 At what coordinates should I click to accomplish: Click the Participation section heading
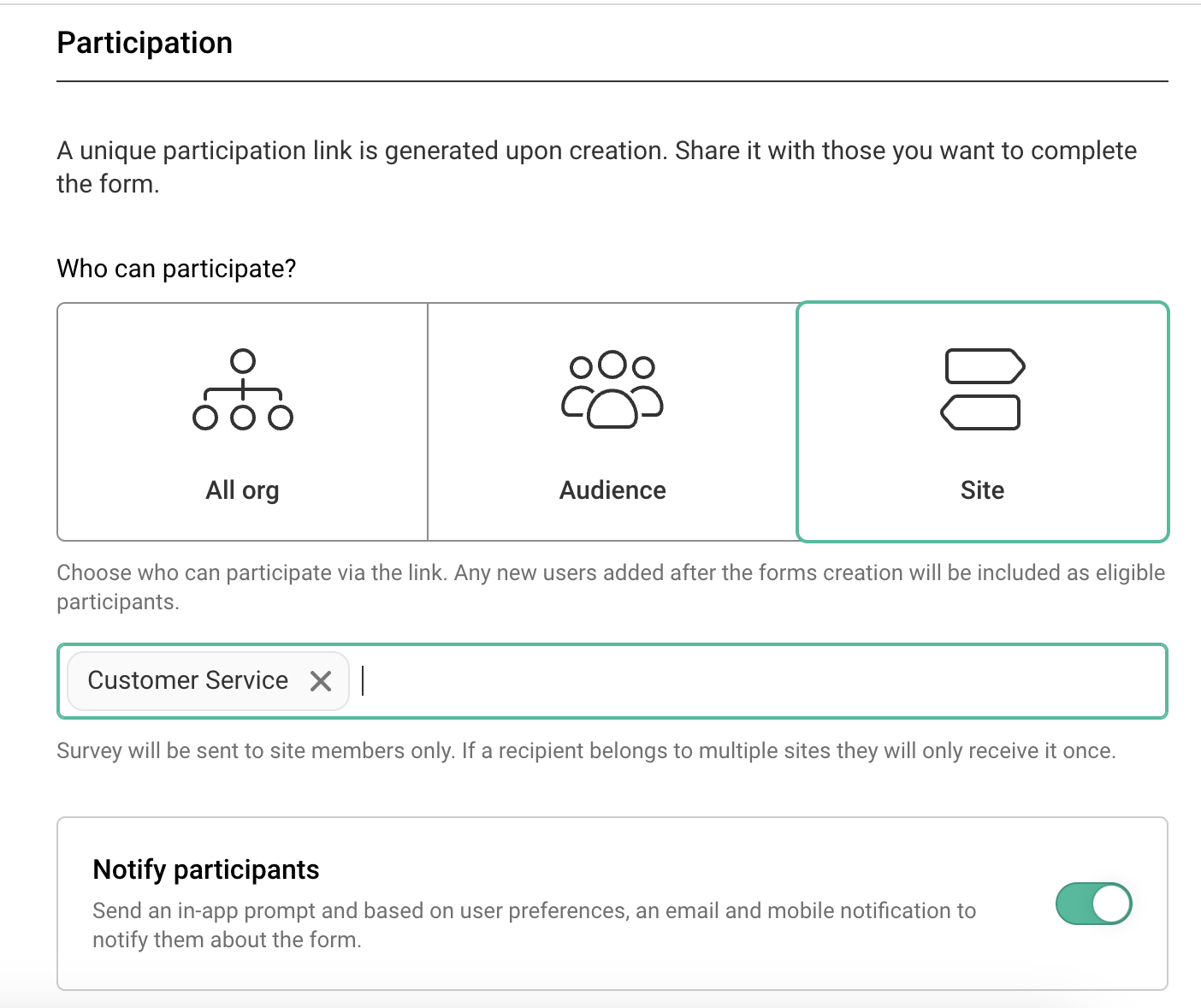(145, 43)
